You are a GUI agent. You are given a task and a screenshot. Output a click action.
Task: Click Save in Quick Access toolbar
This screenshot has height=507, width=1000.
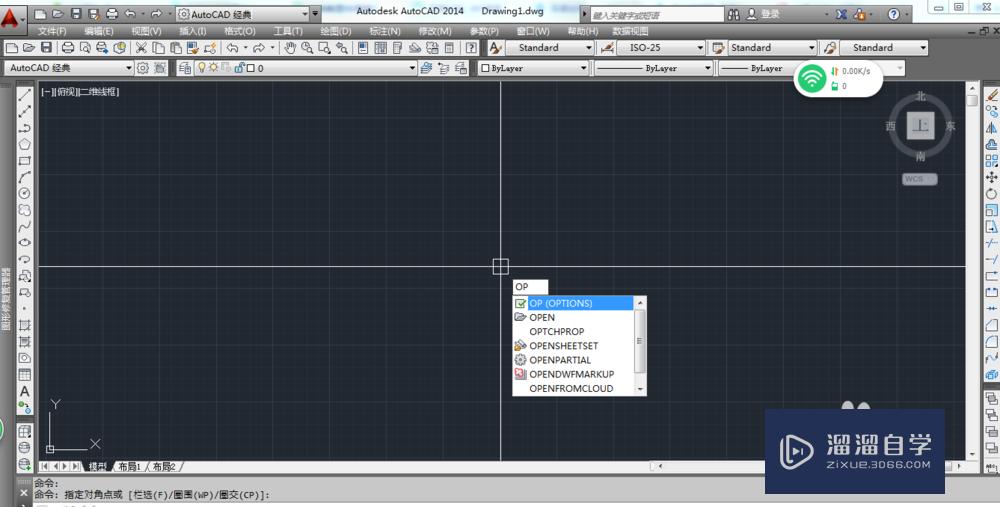click(x=76, y=13)
